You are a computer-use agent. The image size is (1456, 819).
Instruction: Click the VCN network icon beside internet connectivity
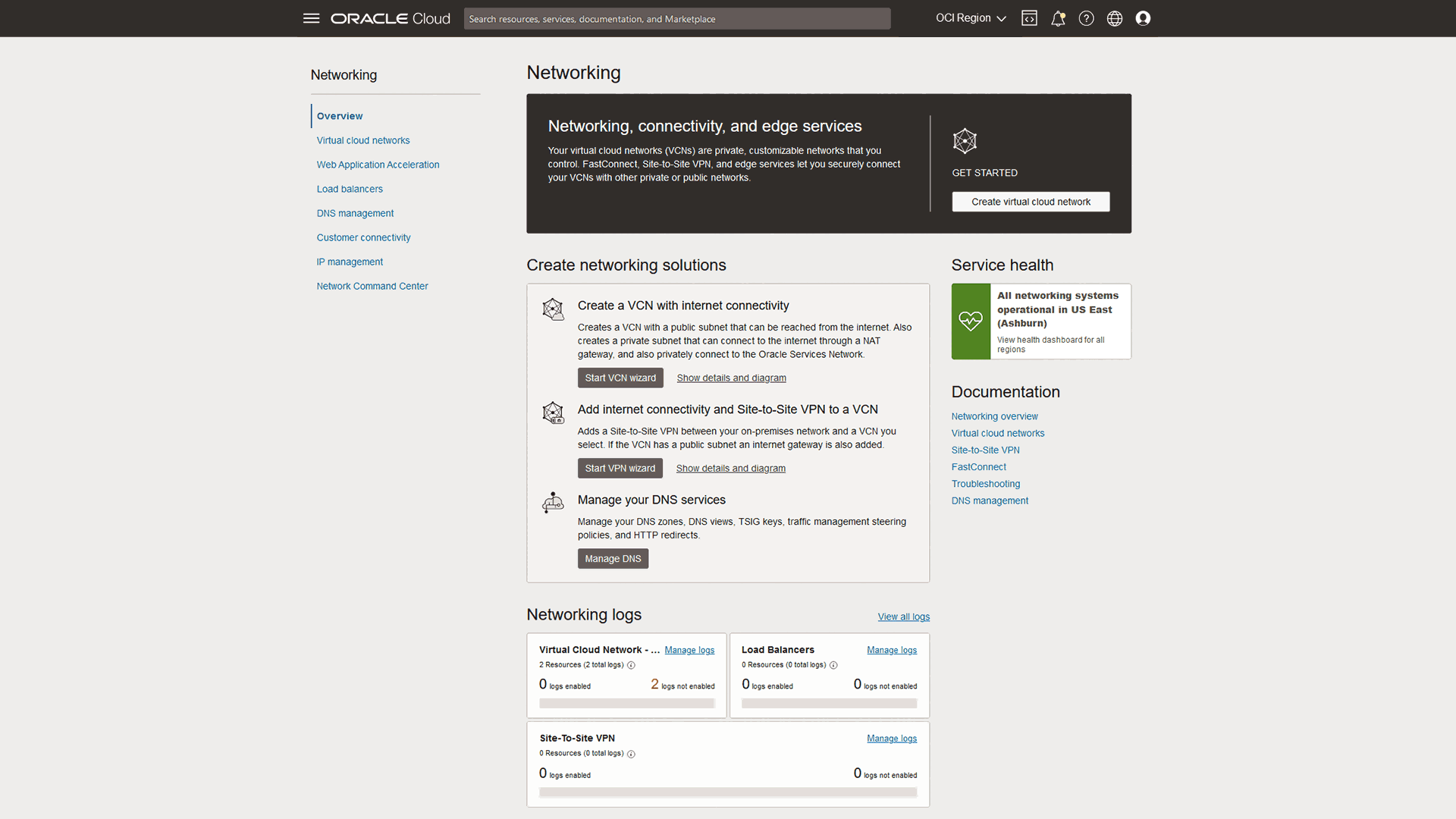pos(553,309)
